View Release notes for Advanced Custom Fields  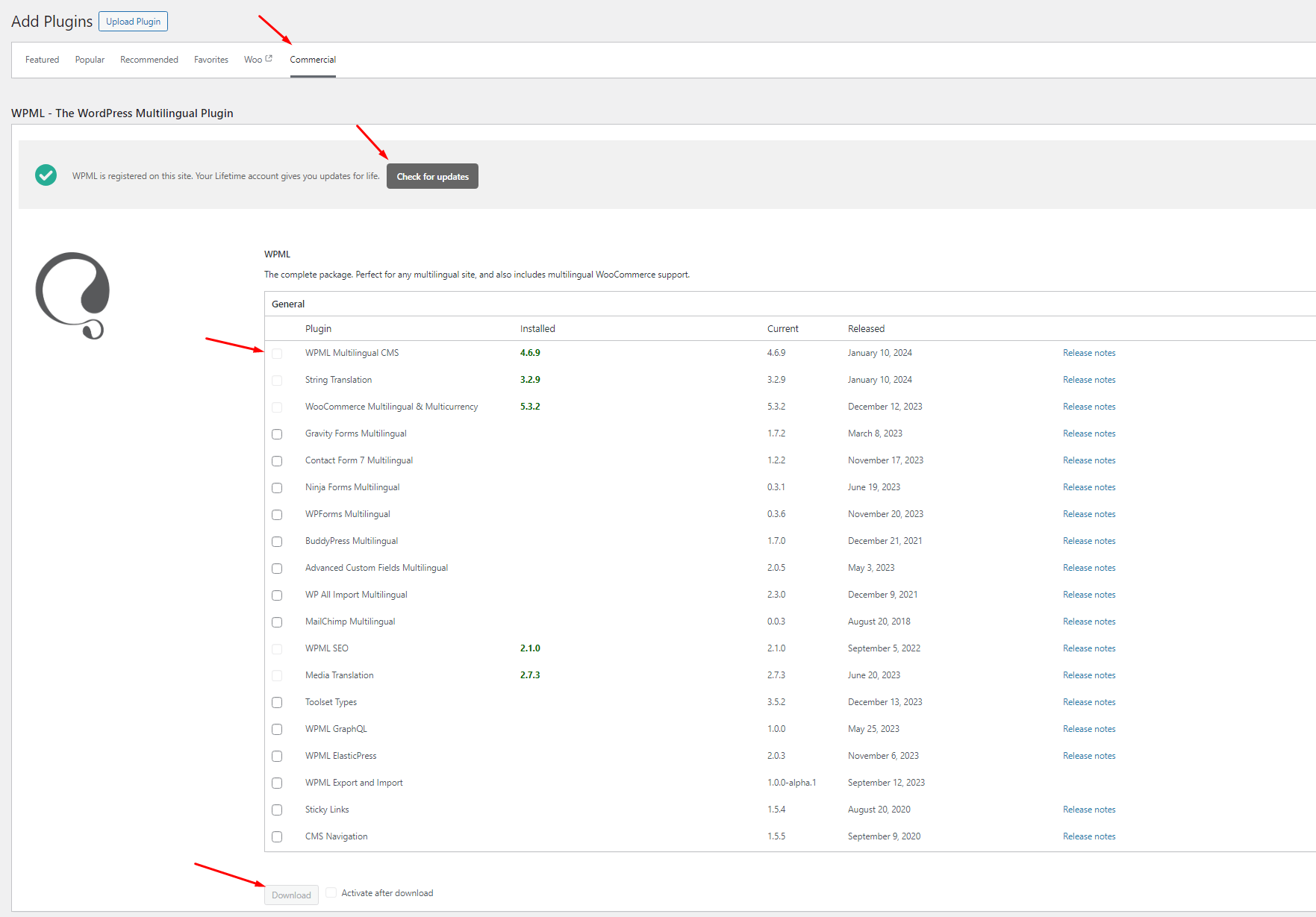(1089, 568)
